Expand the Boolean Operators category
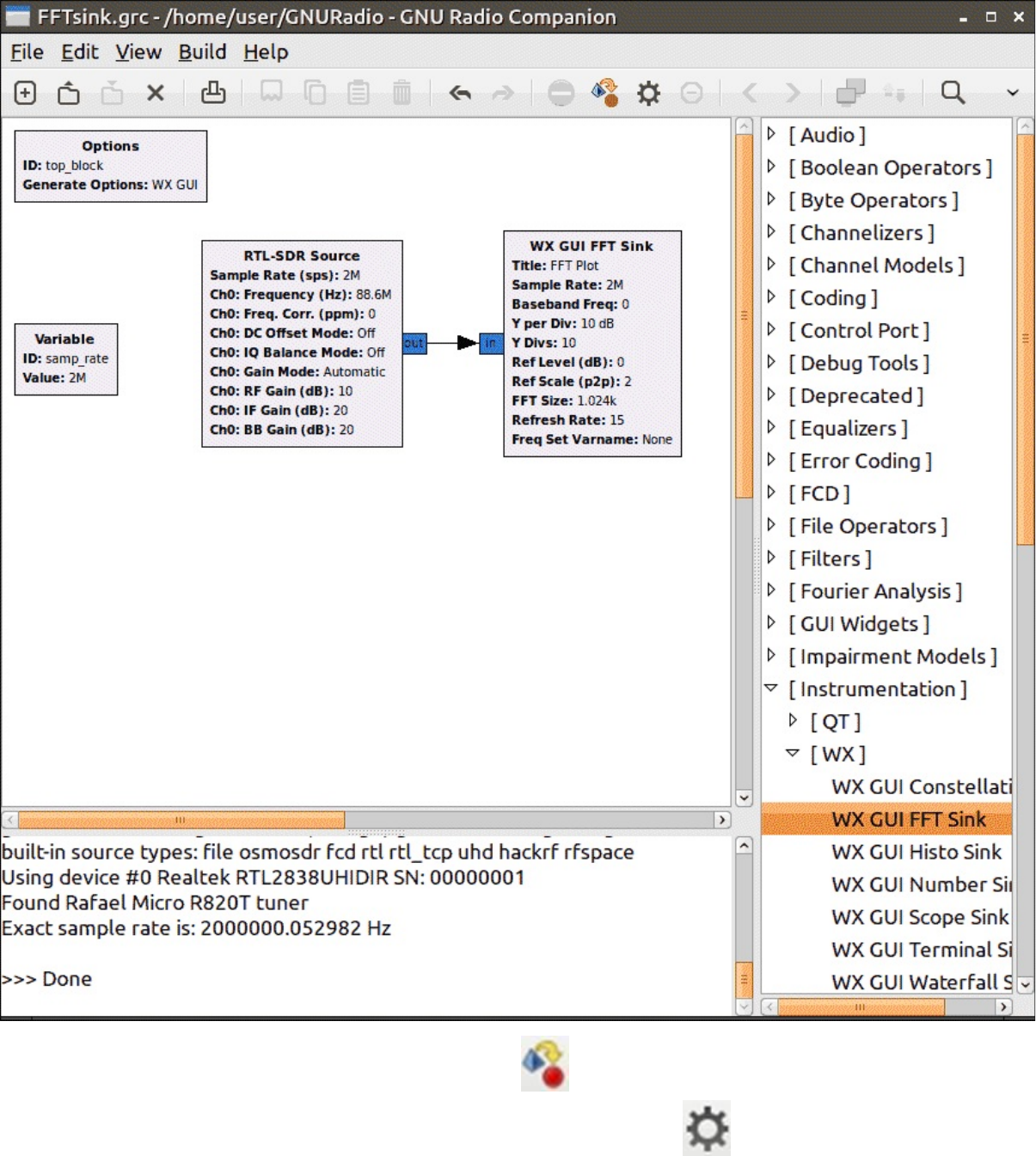This screenshot has height=1156, width=1036. pos(771,167)
